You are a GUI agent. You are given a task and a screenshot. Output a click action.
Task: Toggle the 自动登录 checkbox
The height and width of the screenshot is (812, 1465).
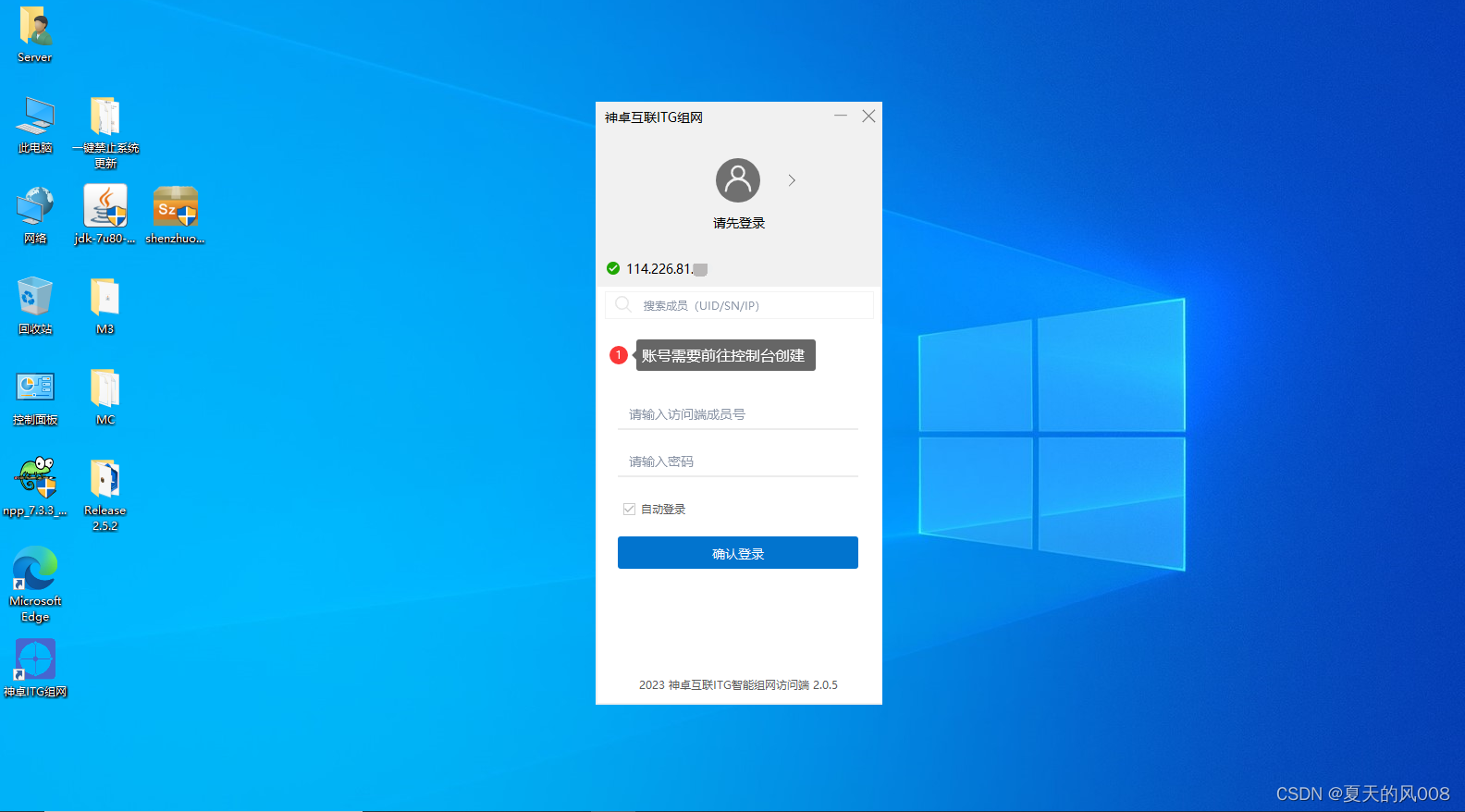pyautogui.click(x=629, y=510)
